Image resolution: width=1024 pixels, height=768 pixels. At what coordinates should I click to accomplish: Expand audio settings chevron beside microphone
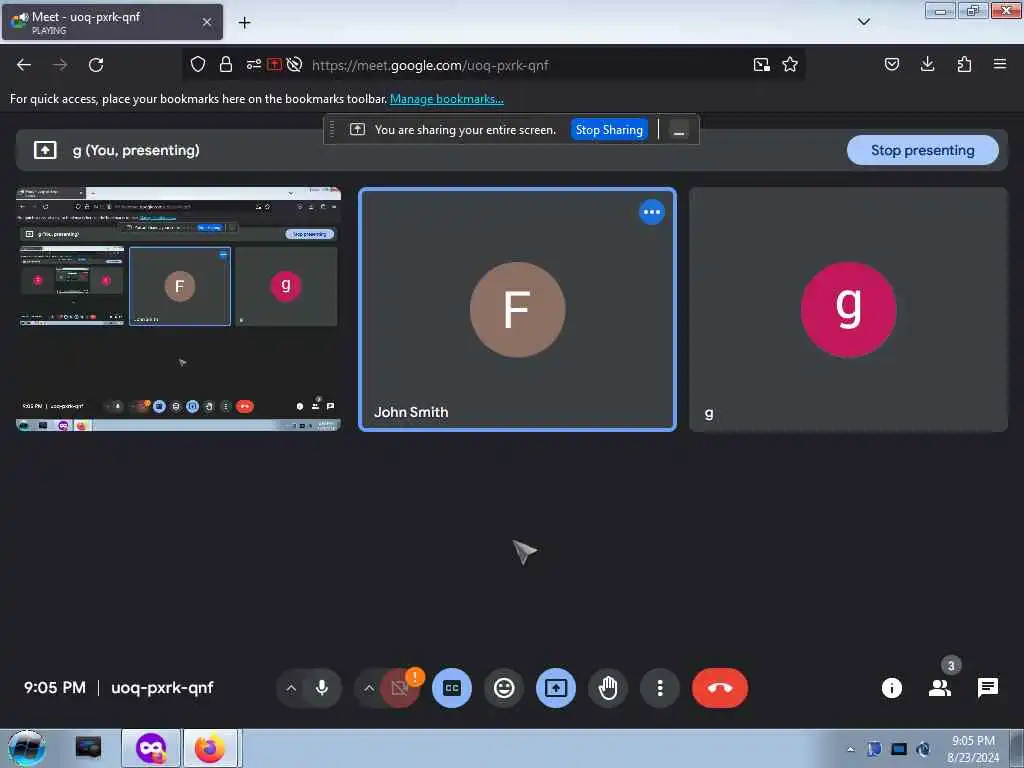291,688
